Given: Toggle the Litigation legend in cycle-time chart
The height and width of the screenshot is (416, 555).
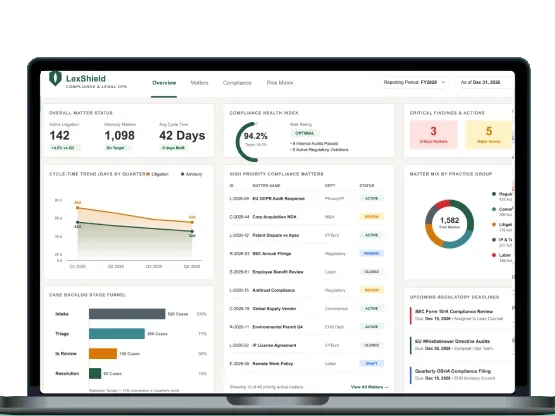Looking at the screenshot, I should pos(158,174).
